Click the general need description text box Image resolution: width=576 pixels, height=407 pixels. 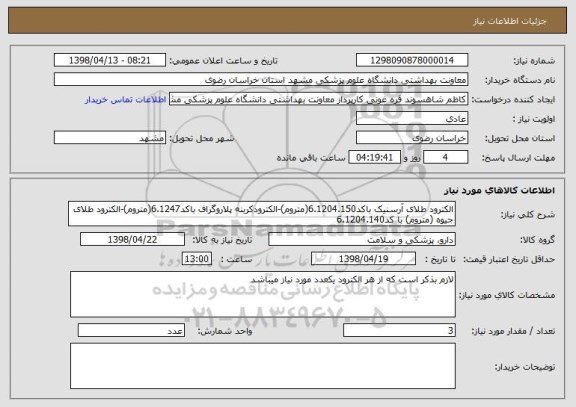pyautogui.click(x=262, y=214)
